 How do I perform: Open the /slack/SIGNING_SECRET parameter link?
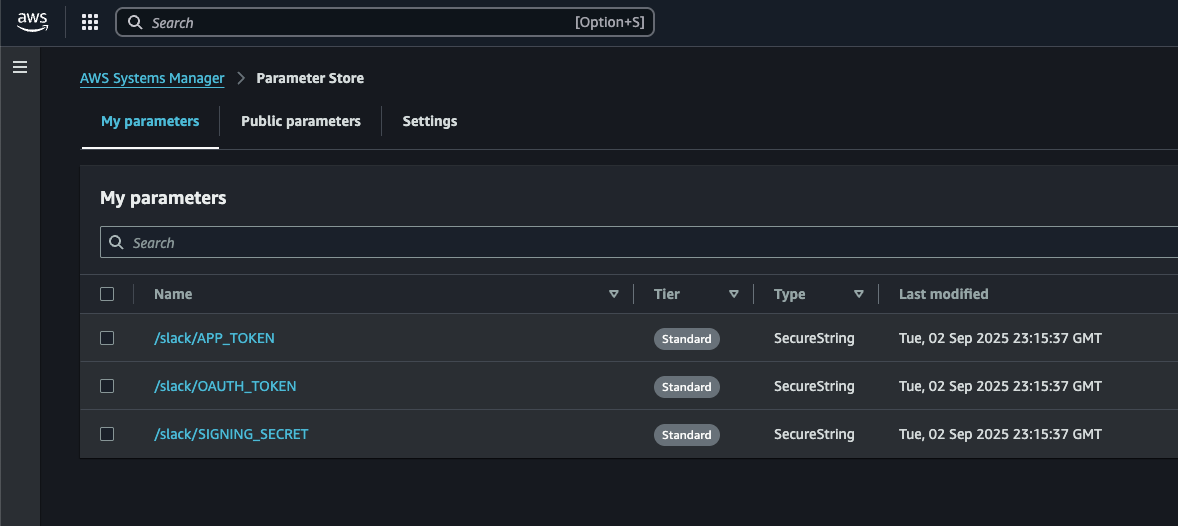(x=231, y=434)
